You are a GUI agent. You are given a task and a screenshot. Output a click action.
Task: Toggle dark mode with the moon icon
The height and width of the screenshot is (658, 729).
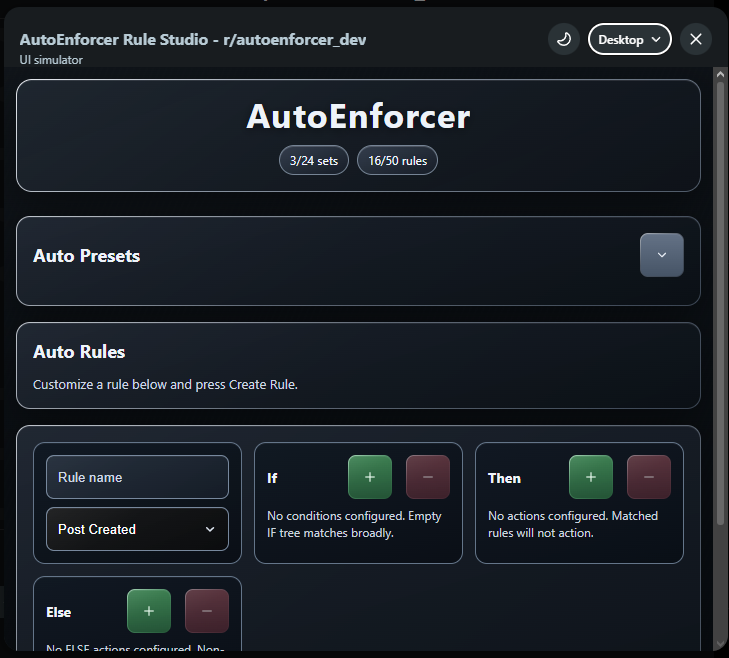[x=563, y=40]
